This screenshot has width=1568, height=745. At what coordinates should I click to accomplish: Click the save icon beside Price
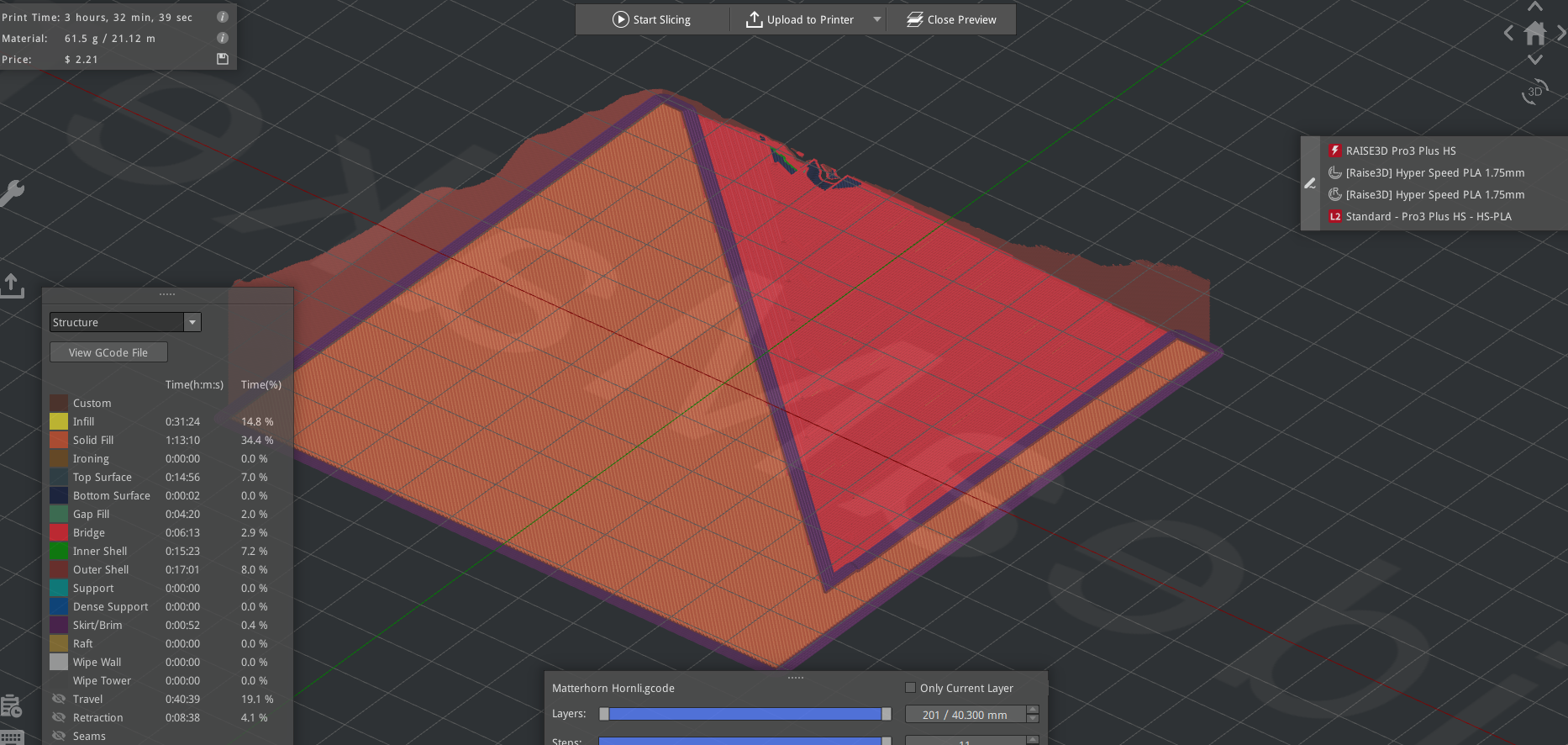223,59
